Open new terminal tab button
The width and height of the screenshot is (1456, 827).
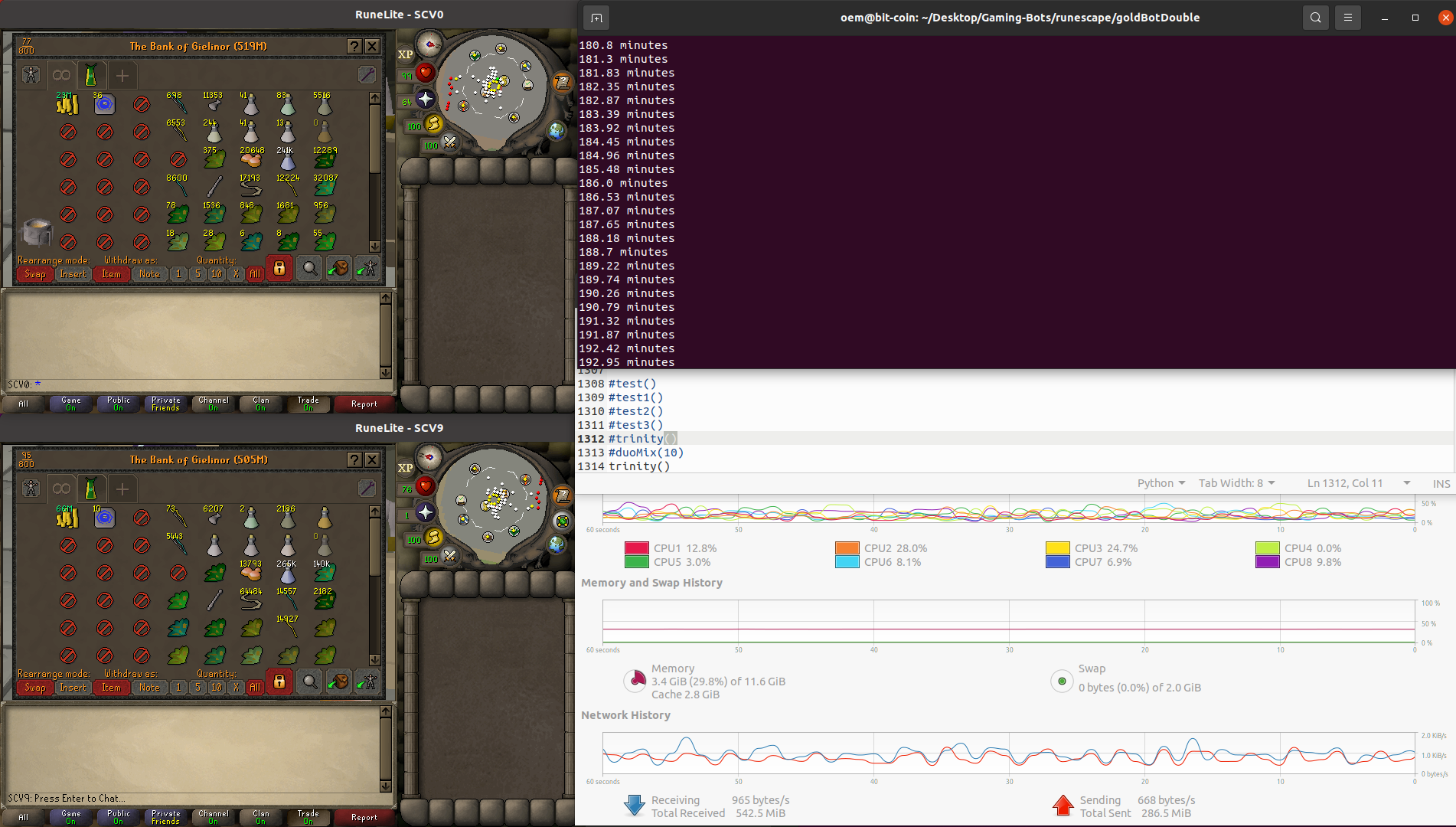click(x=596, y=18)
